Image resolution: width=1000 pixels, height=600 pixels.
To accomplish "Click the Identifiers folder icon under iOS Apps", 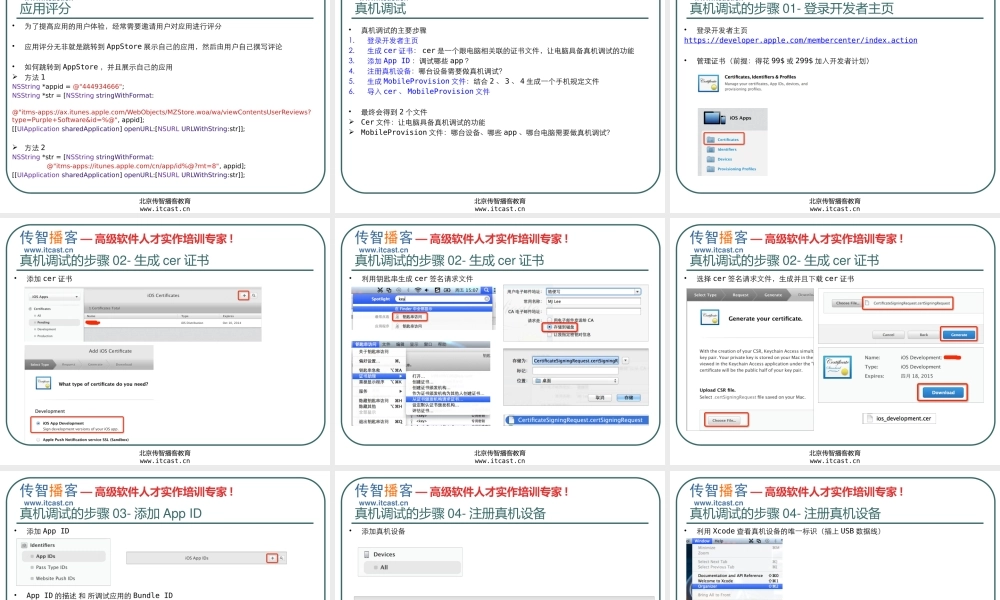I will pos(709,149).
